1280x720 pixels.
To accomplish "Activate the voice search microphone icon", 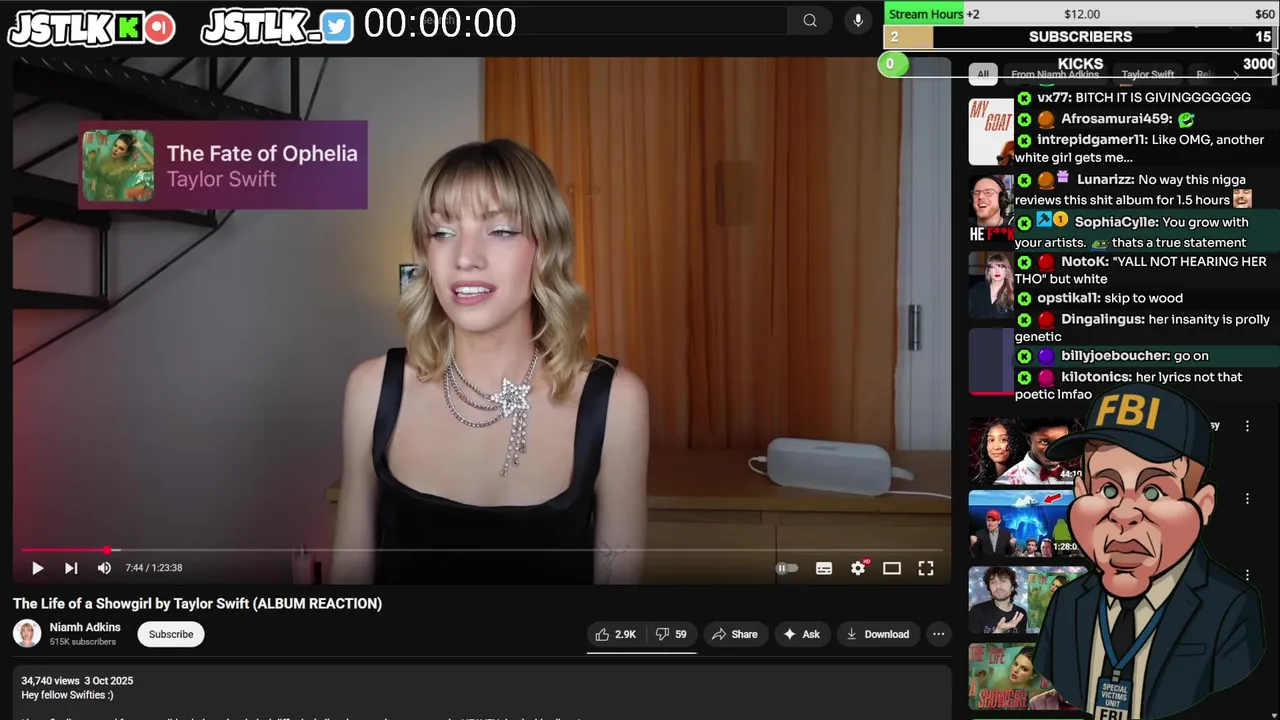I will (x=858, y=21).
